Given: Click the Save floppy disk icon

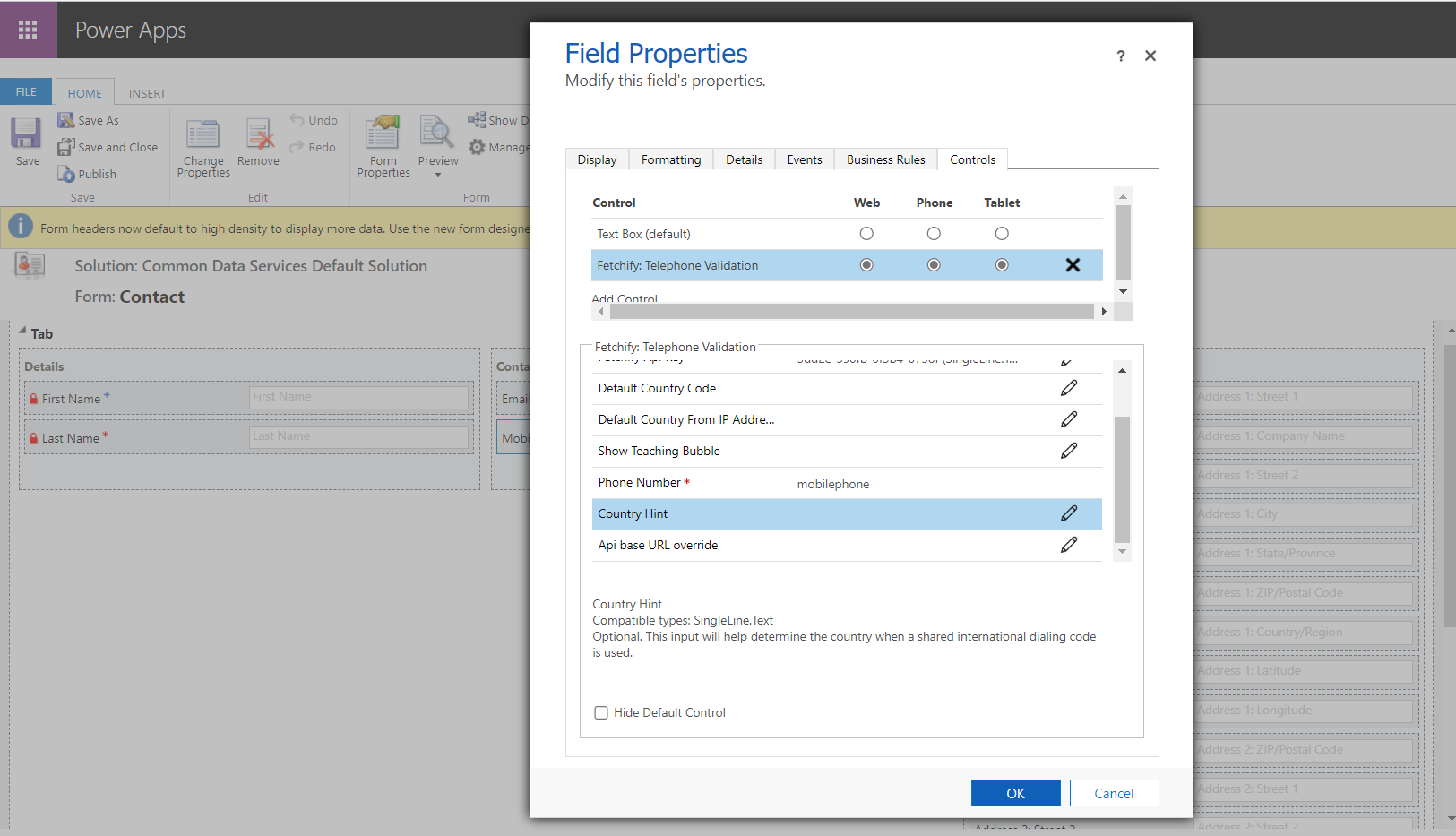Looking at the screenshot, I should [x=26, y=134].
